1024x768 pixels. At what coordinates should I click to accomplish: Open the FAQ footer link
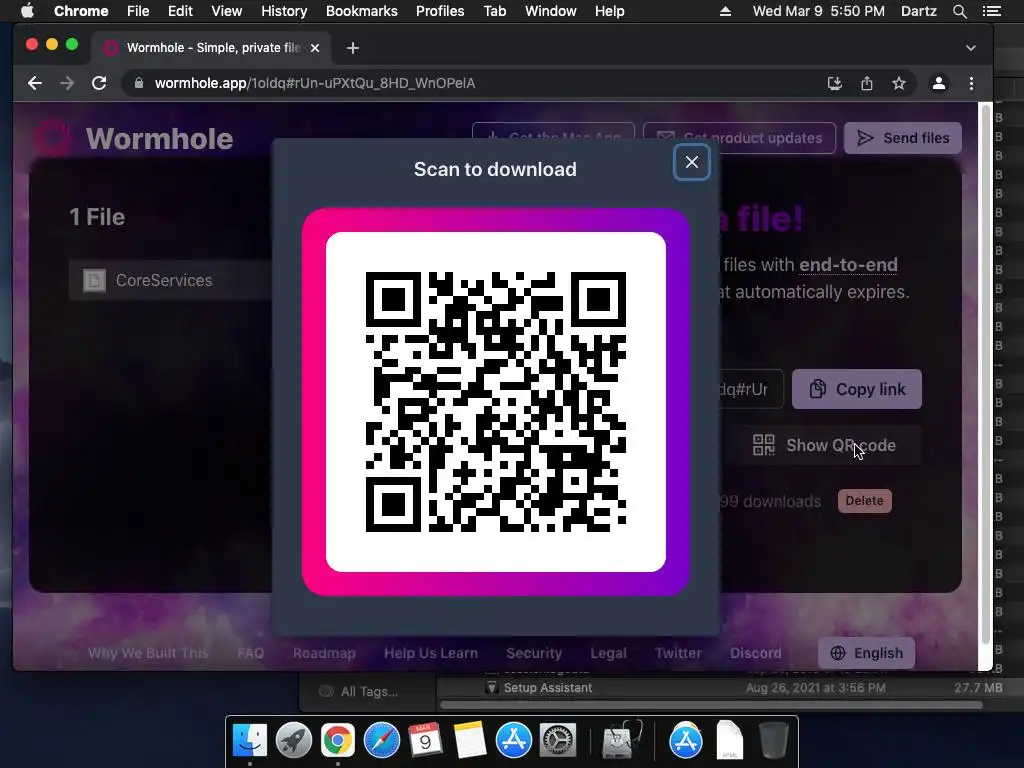coord(251,653)
